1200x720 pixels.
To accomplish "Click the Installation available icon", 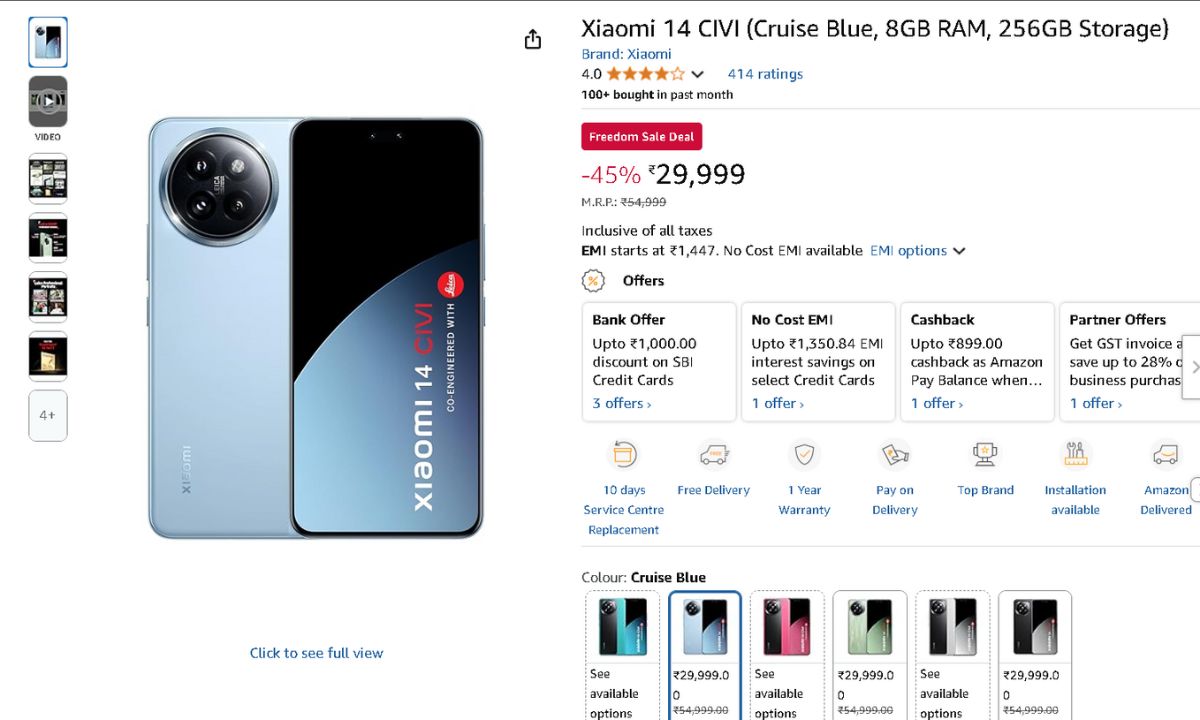I will coord(1075,455).
